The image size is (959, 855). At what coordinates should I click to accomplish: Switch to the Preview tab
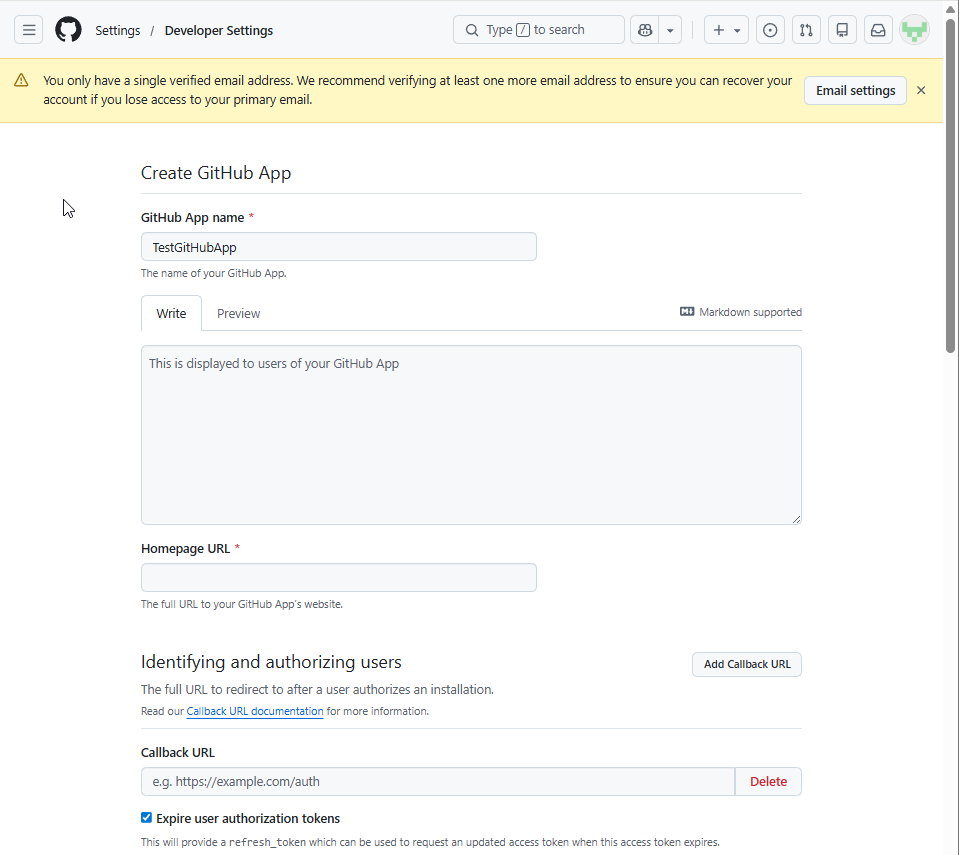point(239,313)
